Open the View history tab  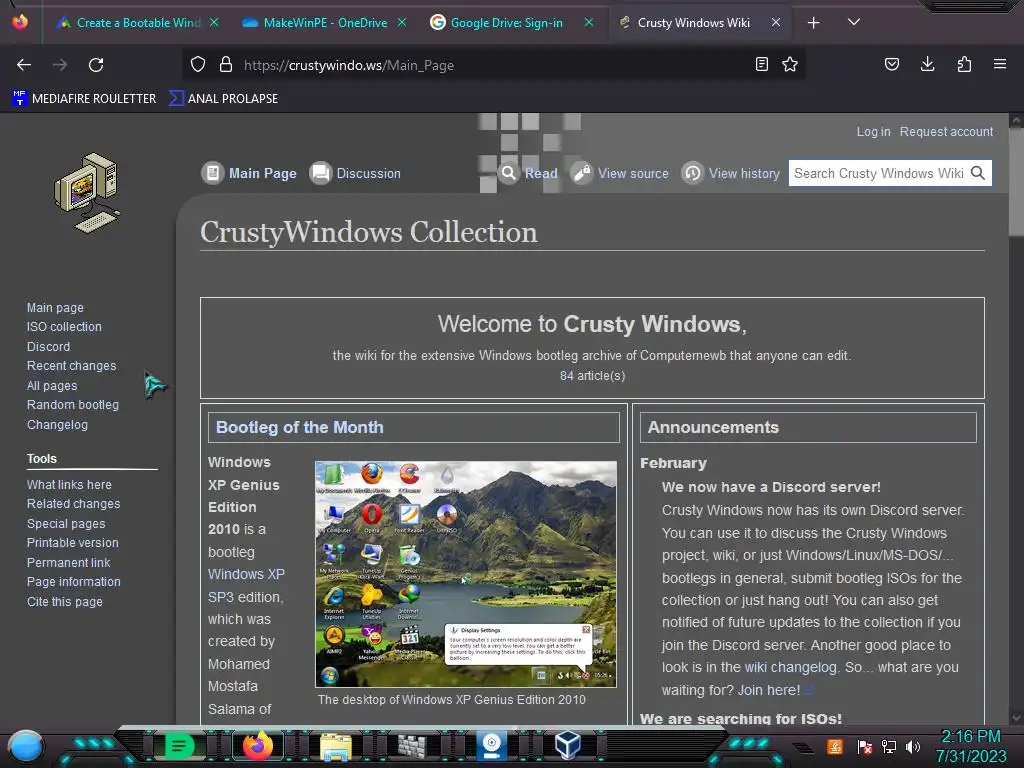click(x=731, y=173)
